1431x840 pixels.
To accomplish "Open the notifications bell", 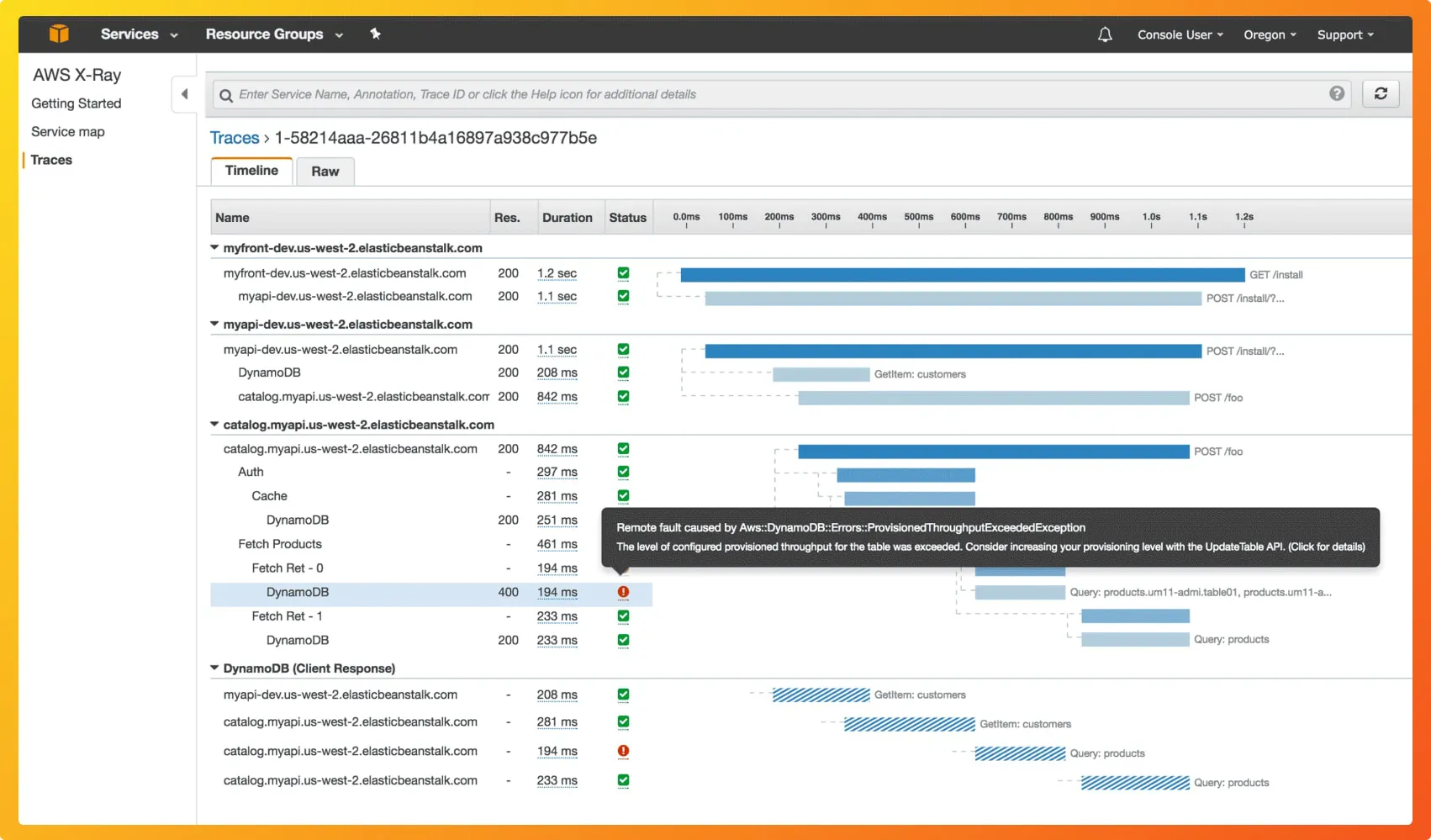I will (x=1105, y=34).
